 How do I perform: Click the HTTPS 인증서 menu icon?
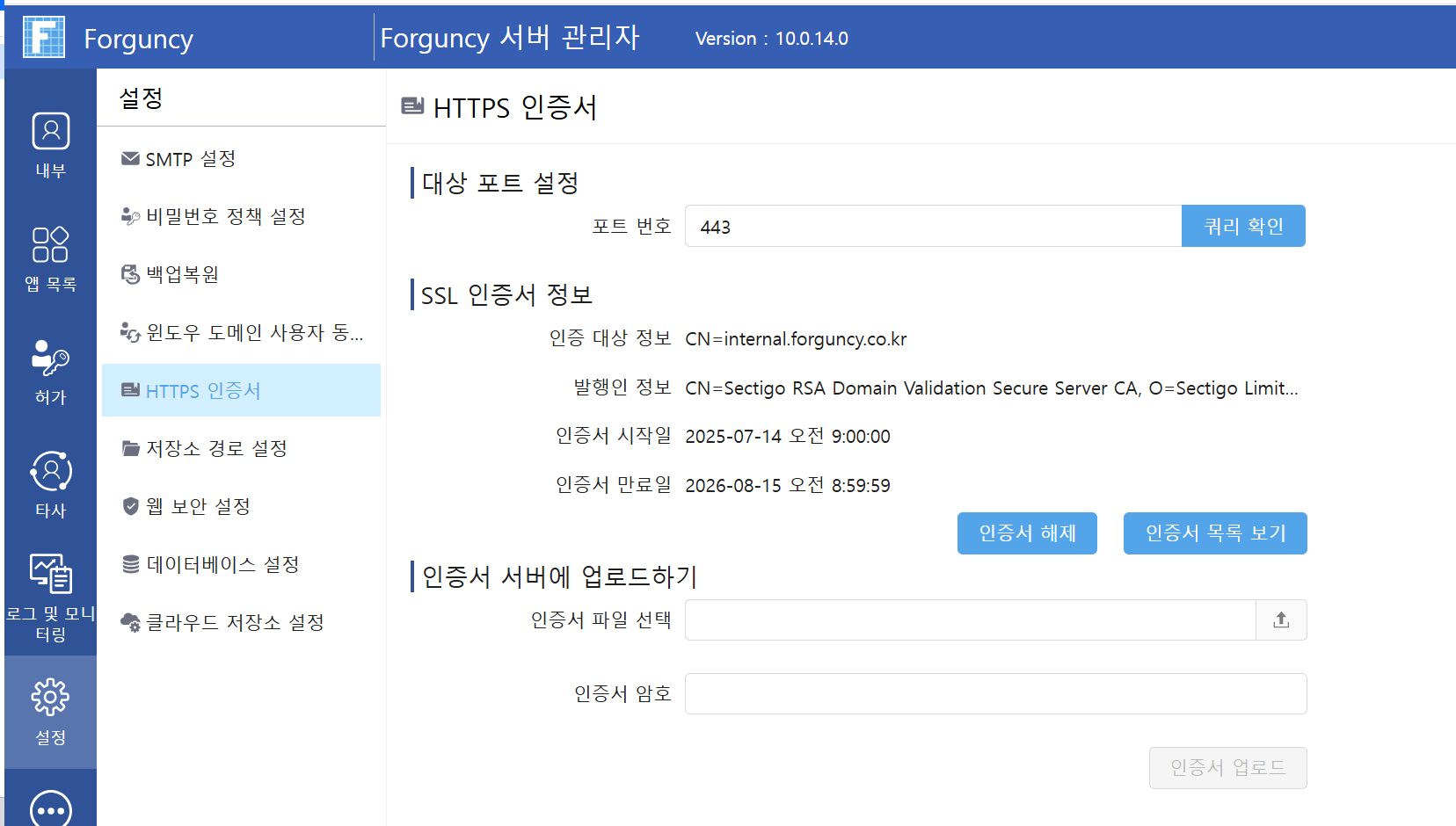pyautogui.click(x=130, y=390)
